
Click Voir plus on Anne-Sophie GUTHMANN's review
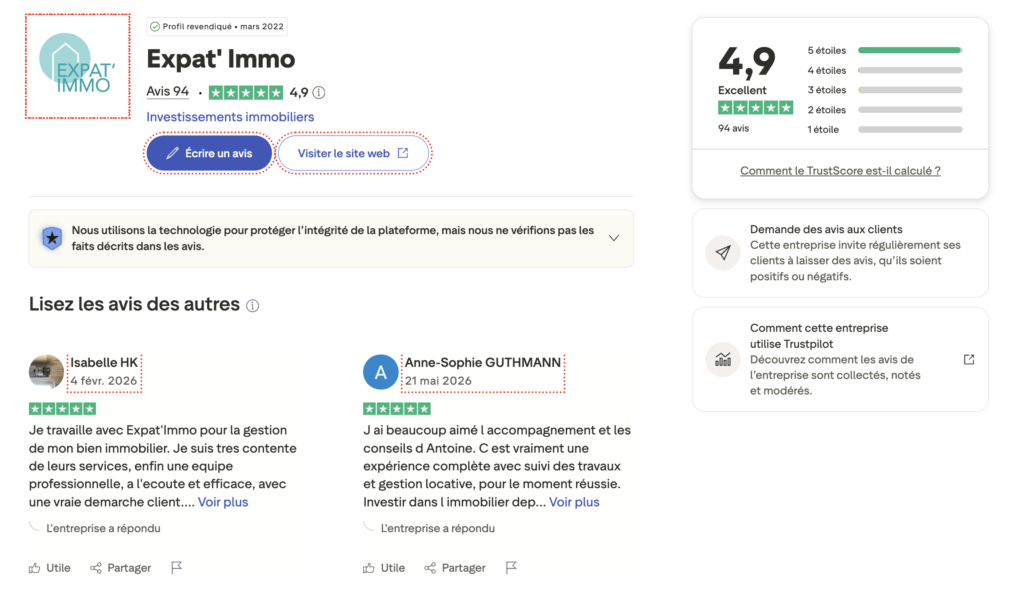pos(574,502)
